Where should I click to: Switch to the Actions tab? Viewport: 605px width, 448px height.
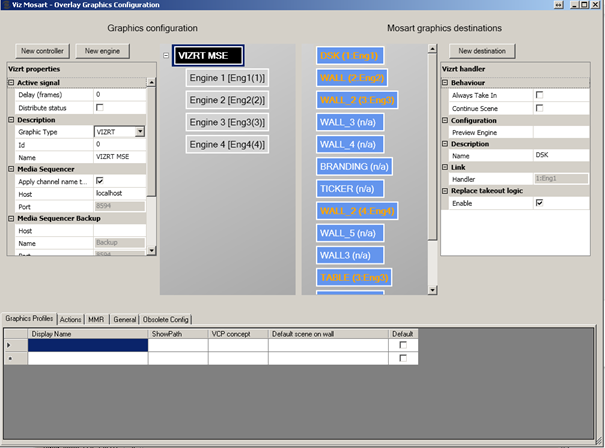(x=70, y=319)
